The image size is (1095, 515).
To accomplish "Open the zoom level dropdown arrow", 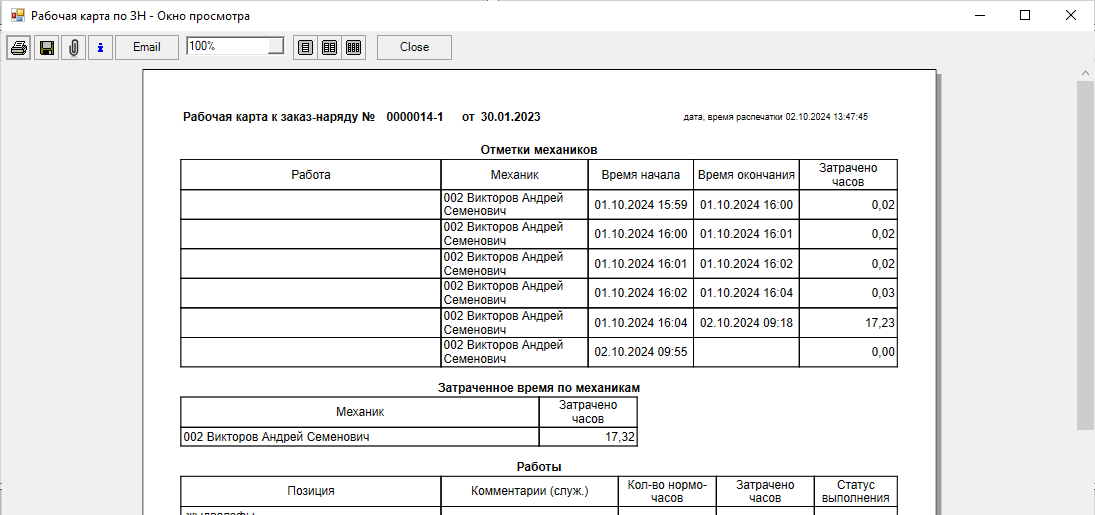I will tap(276, 46).
